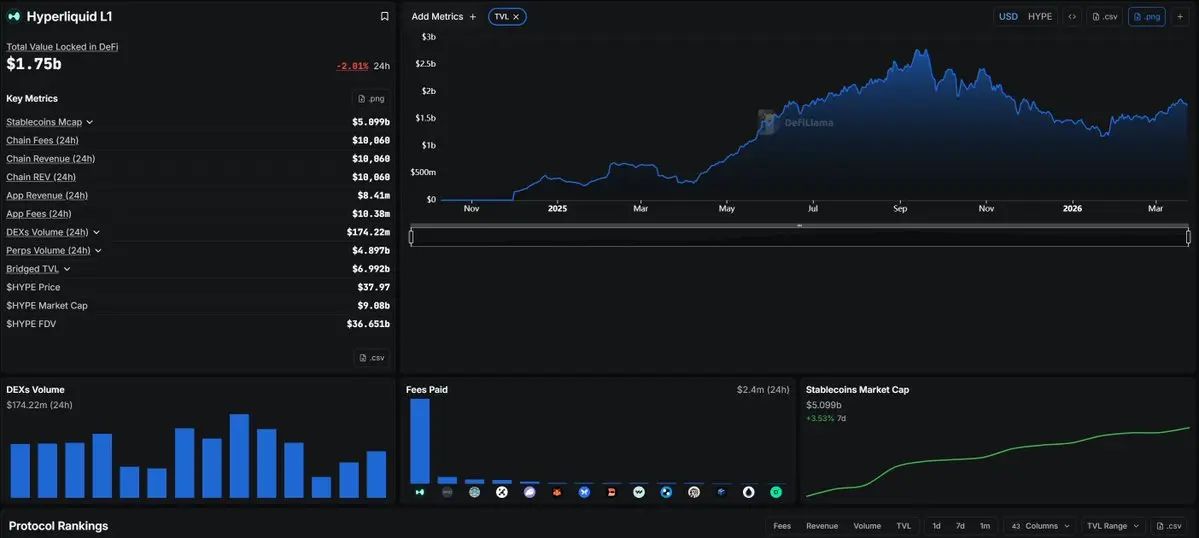This screenshot has width=1199, height=538.
Task: Set rankings period to 7d
Action: 960,526
